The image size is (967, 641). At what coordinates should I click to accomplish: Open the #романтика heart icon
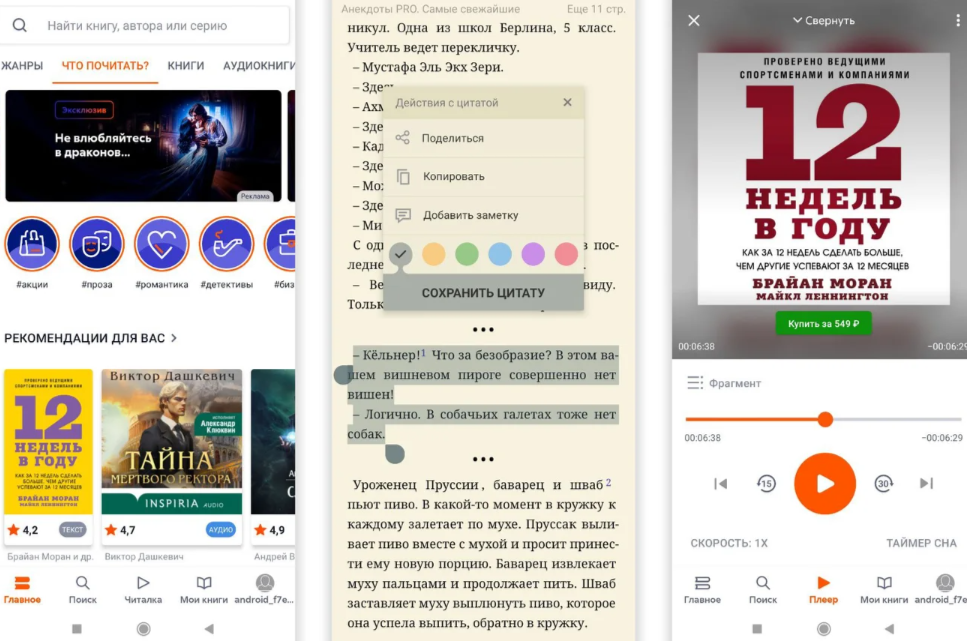162,244
